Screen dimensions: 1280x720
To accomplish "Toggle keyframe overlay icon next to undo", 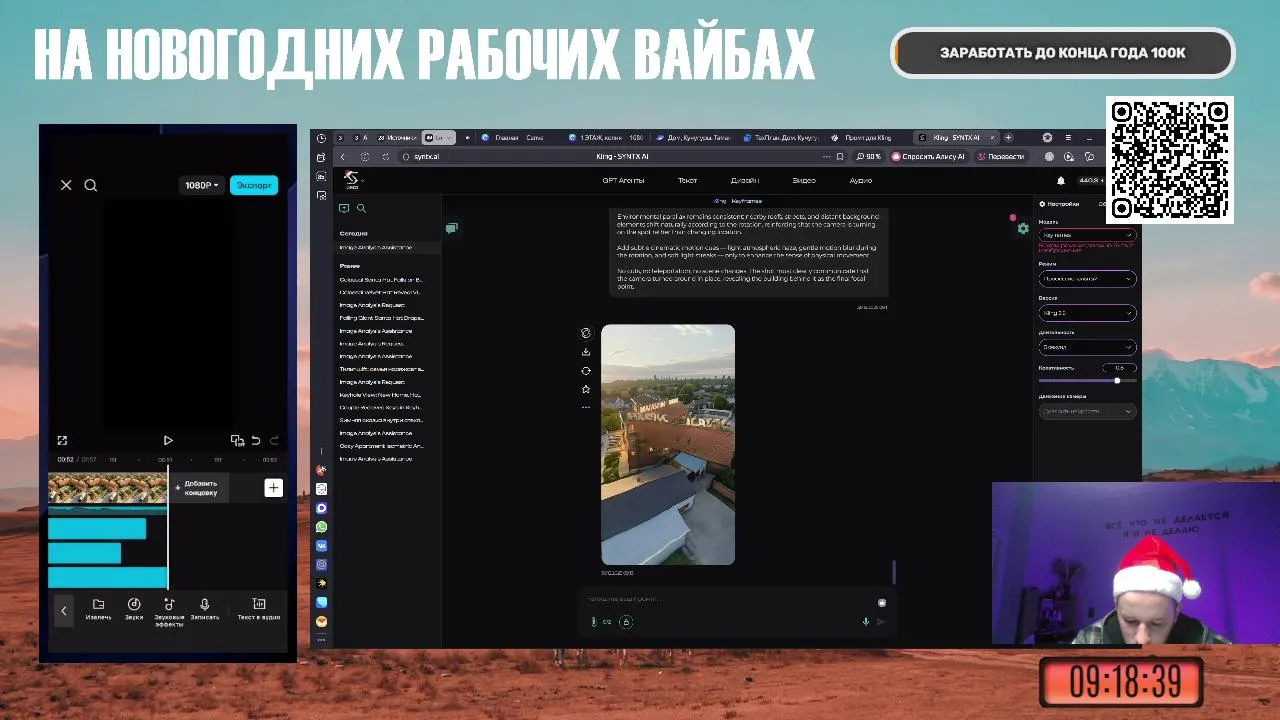I will [237, 440].
